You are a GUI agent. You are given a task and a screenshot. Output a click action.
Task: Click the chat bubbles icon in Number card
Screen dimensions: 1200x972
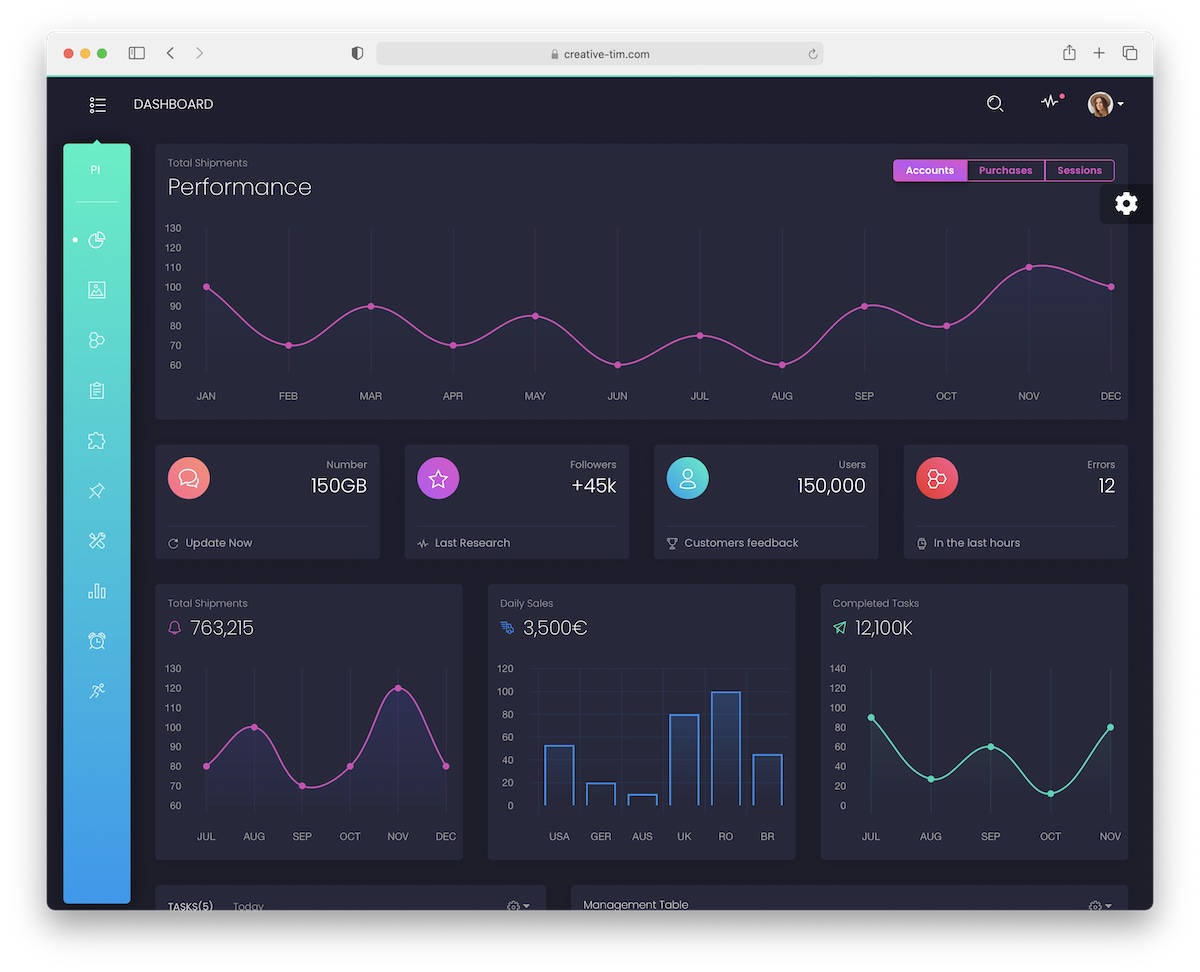[x=189, y=478]
